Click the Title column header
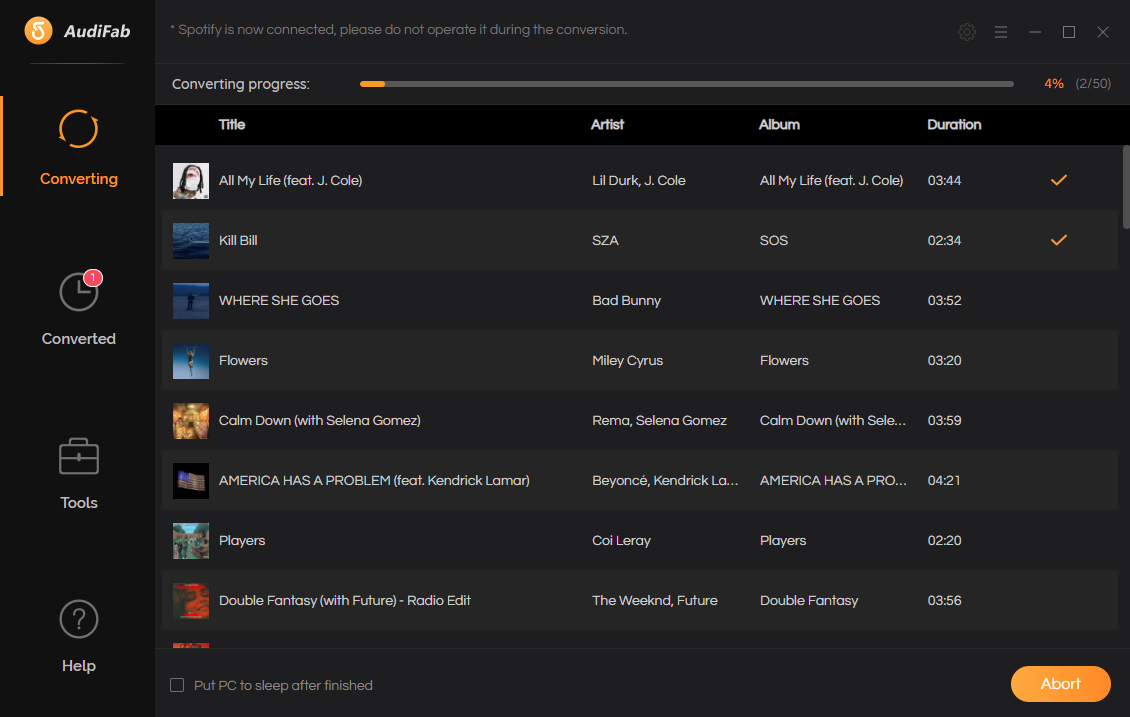 coord(232,125)
